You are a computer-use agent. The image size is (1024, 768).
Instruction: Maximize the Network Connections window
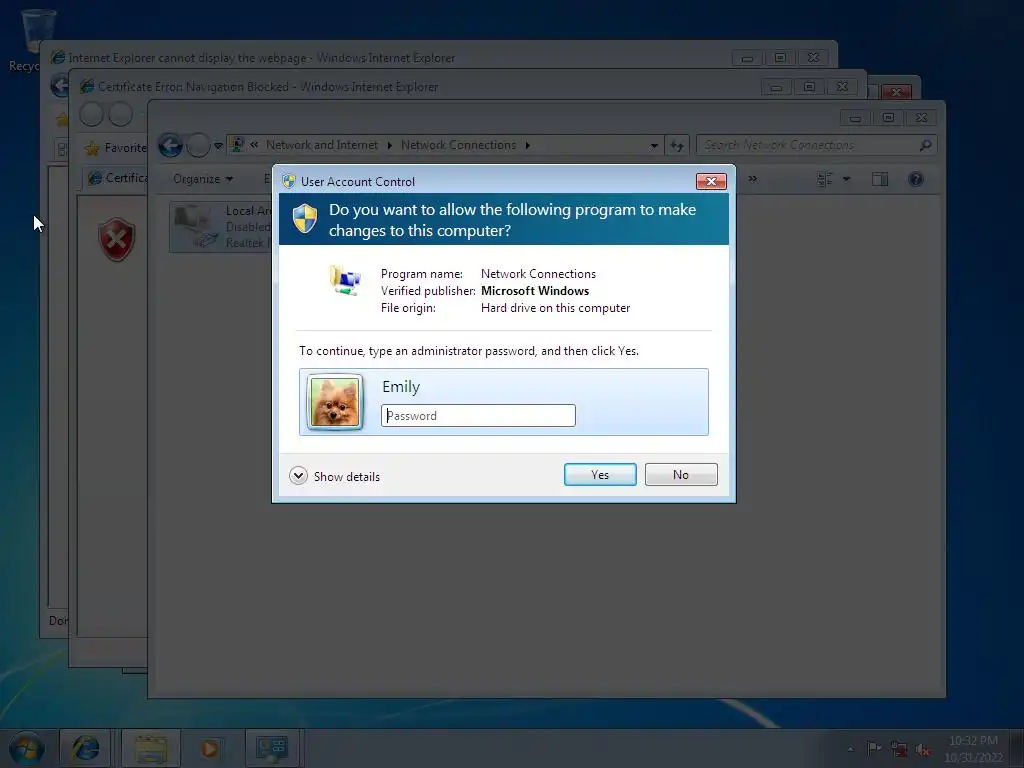[x=888, y=118]
